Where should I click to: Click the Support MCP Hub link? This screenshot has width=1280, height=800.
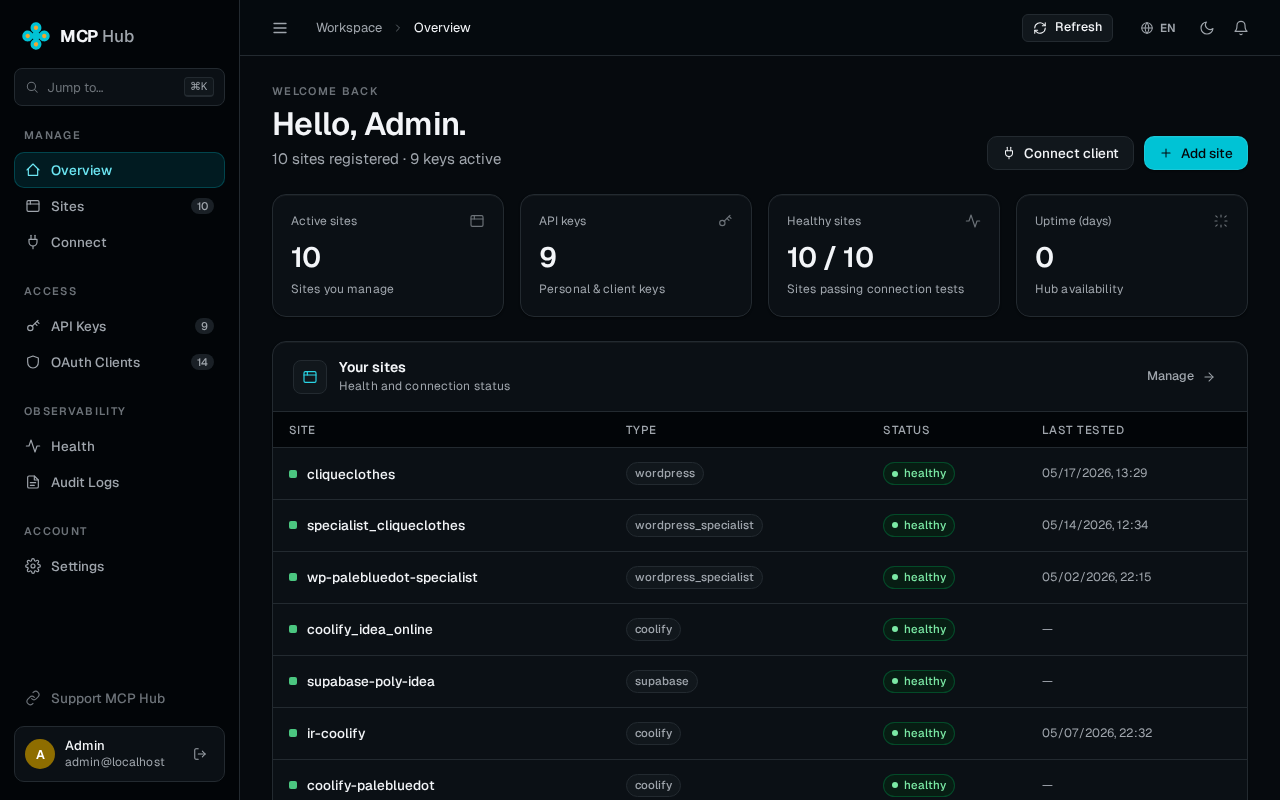(x=119, y=698)
